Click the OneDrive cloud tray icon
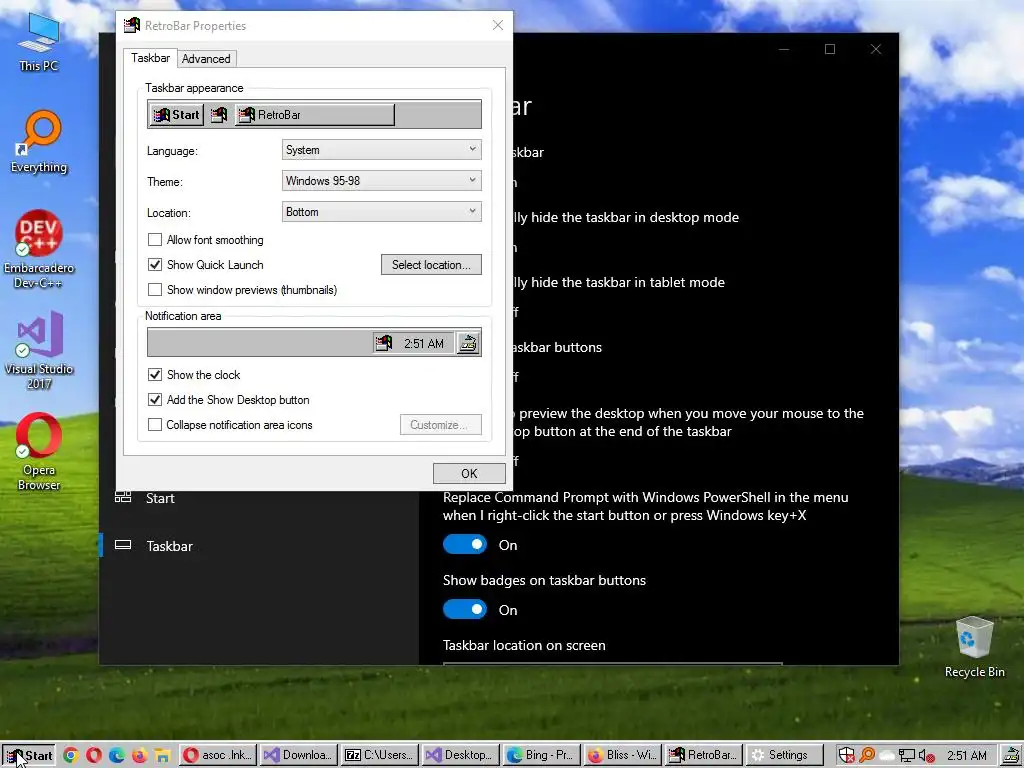 (x=887, y=756)
